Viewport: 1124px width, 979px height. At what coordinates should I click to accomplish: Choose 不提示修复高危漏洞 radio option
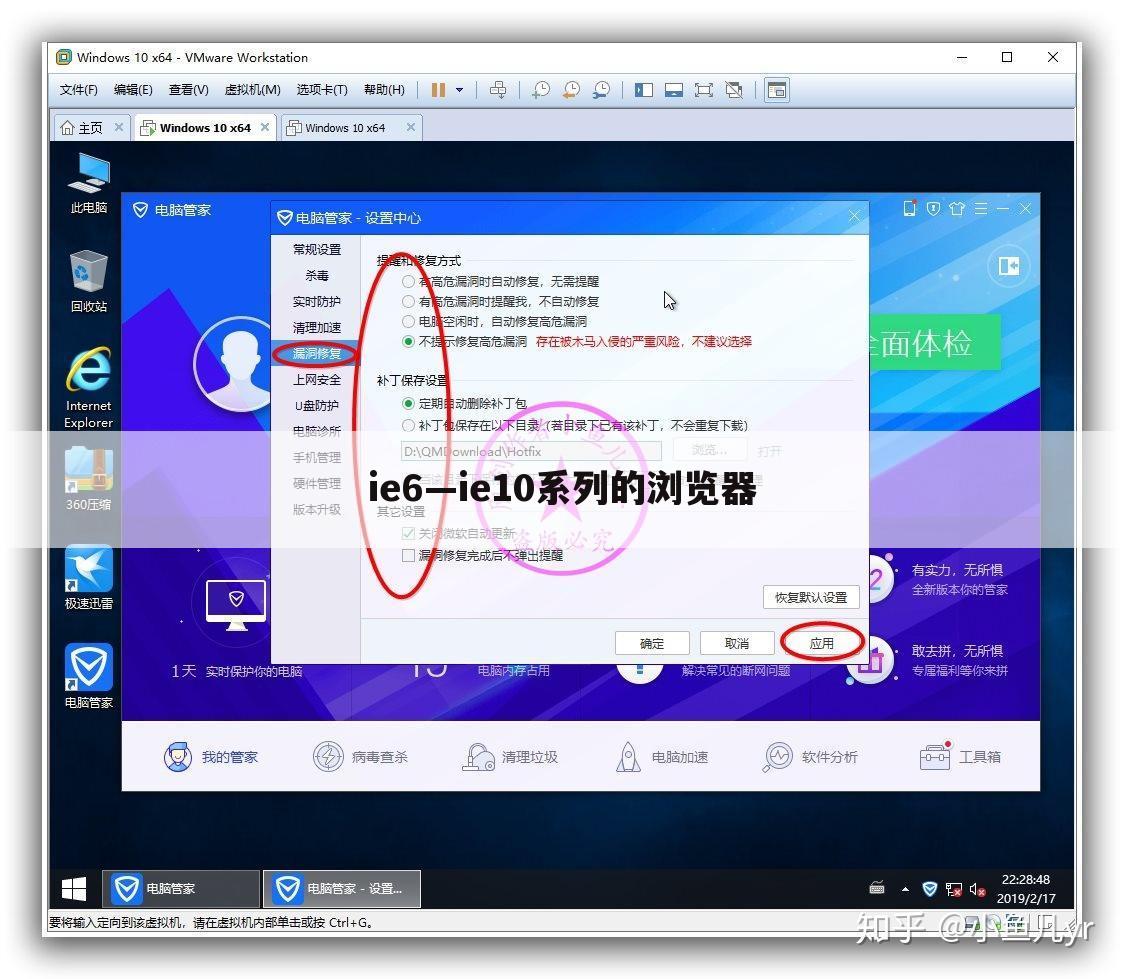(409, 341)
